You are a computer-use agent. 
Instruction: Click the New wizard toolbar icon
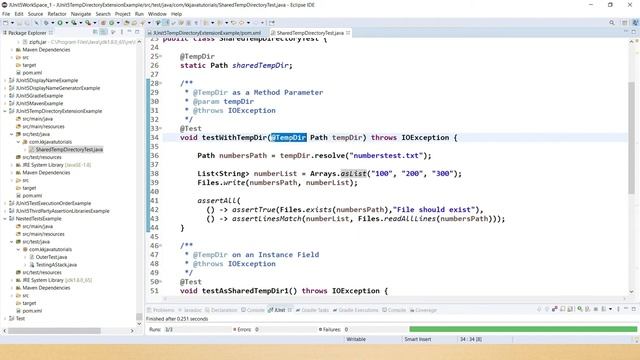tap(6, 23)
